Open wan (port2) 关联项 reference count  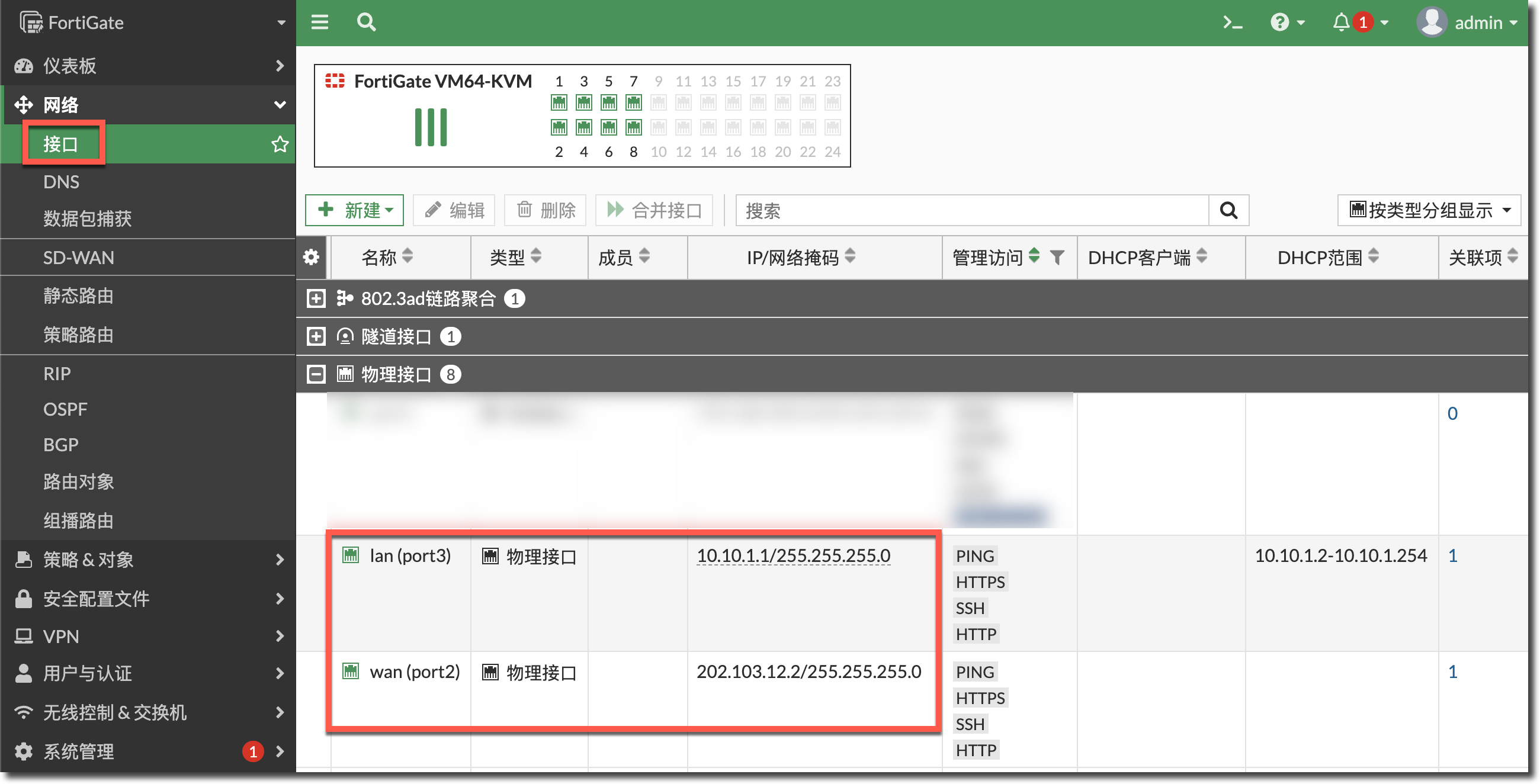pyautogui.click(x=1453, y=671)
